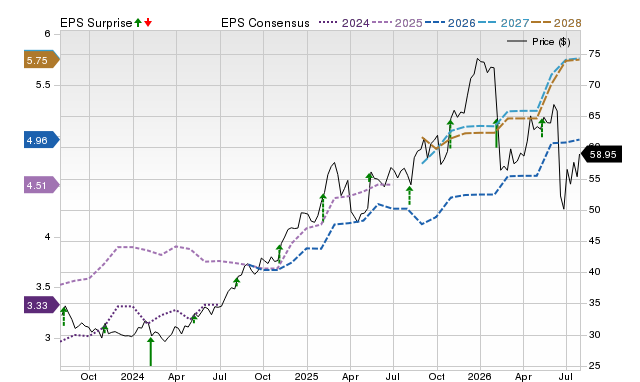Click the green up arrow next to EPS Surprise
The width and height of the screenshot is (640, 382).
(x=138, y=22)
